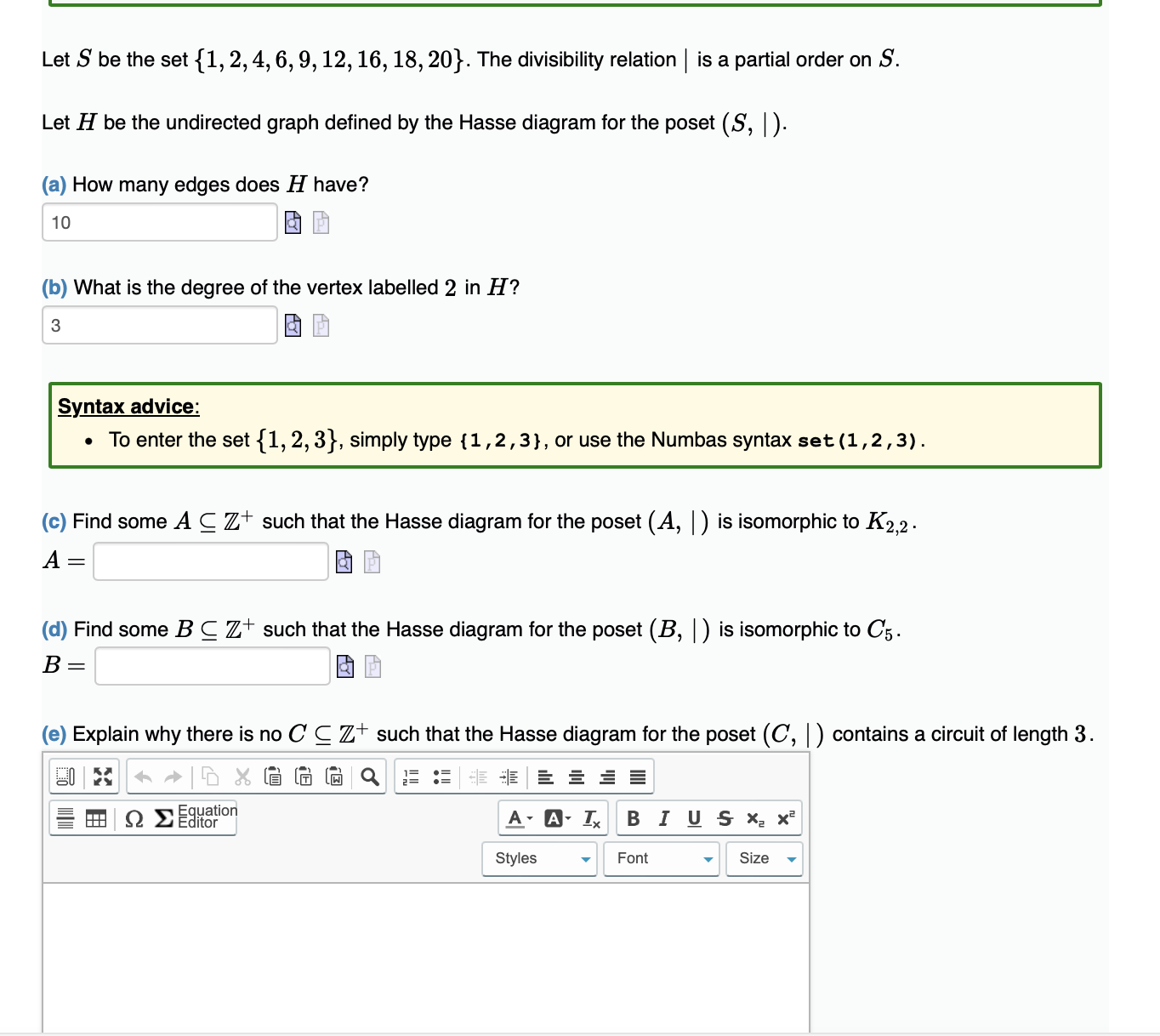Click the Remove Format icon in the editor
The image size is (1160, 1036).
590,817
